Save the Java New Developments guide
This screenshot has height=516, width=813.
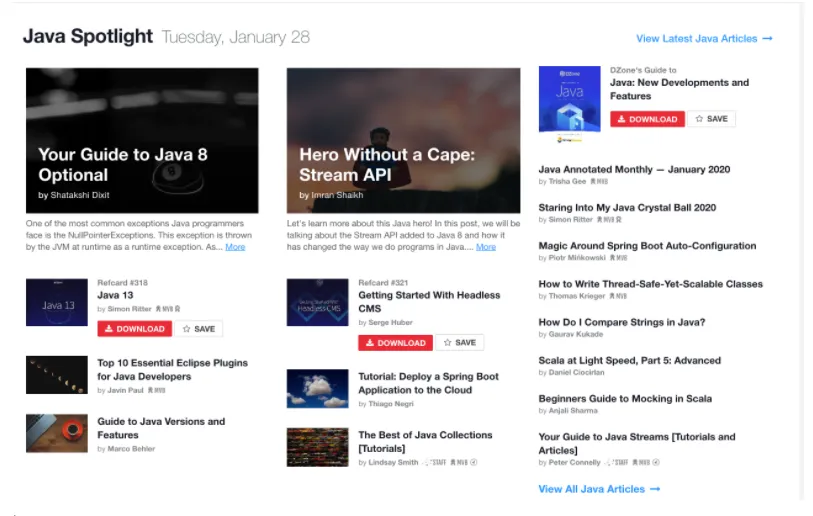coord(712,119)
